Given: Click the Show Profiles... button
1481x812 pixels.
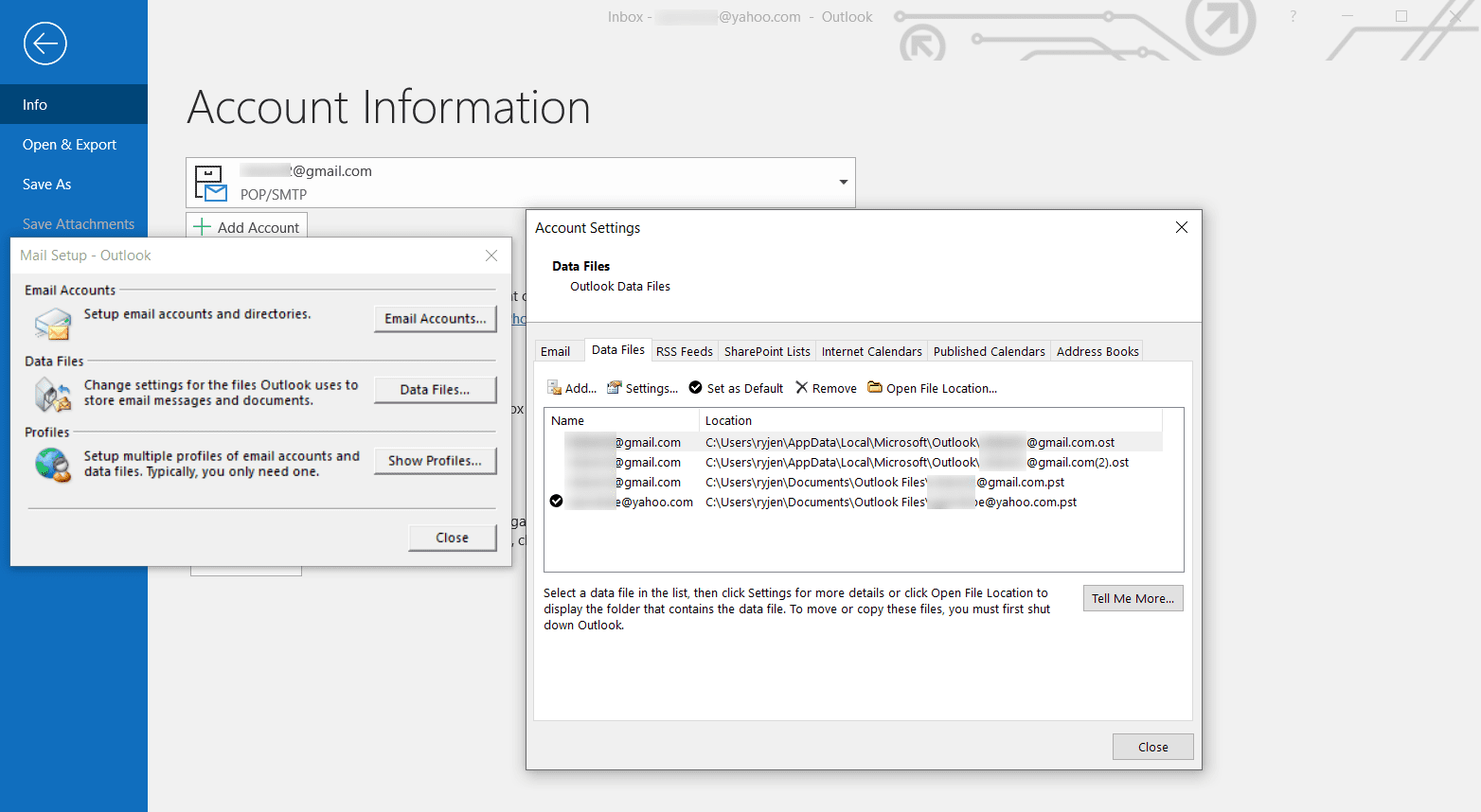Looking at the screenshot, I should [x=436, y=461].
